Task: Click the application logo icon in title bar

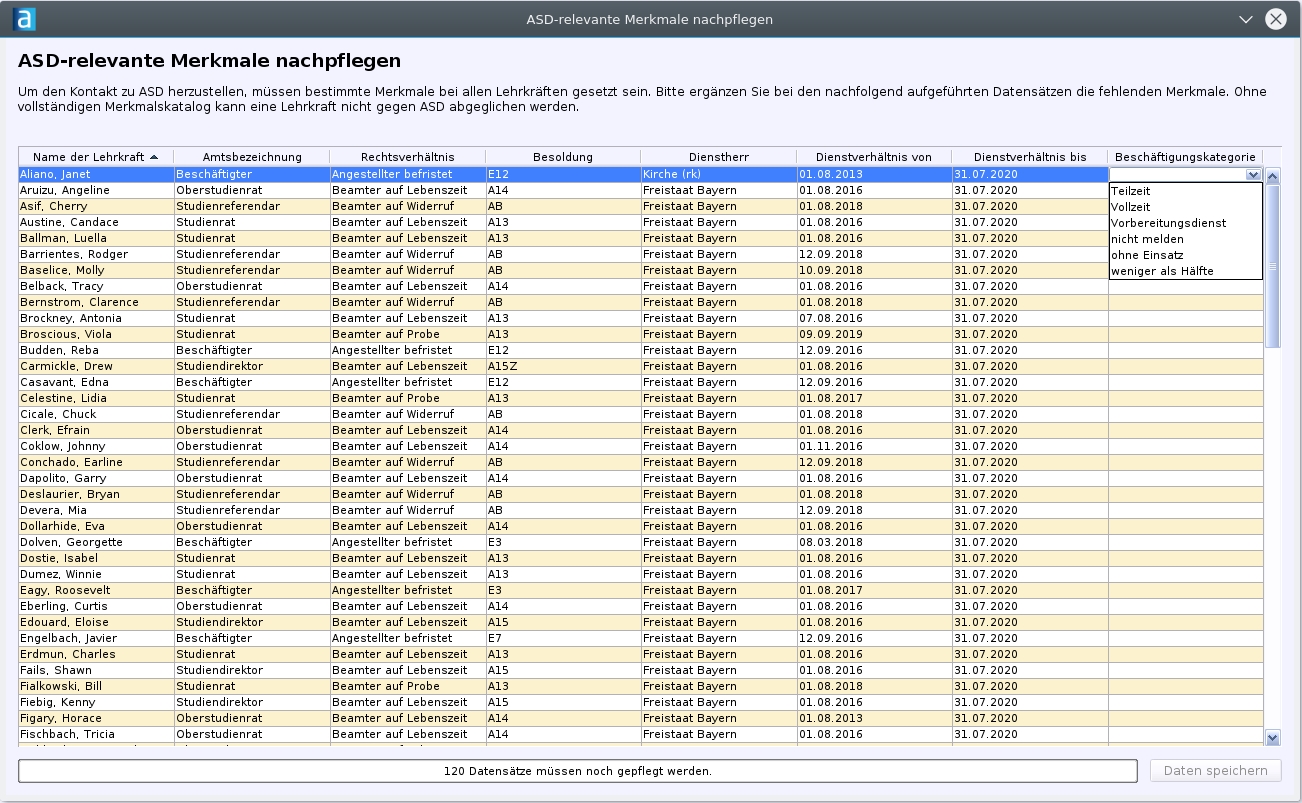Action: tap(25, 19)
